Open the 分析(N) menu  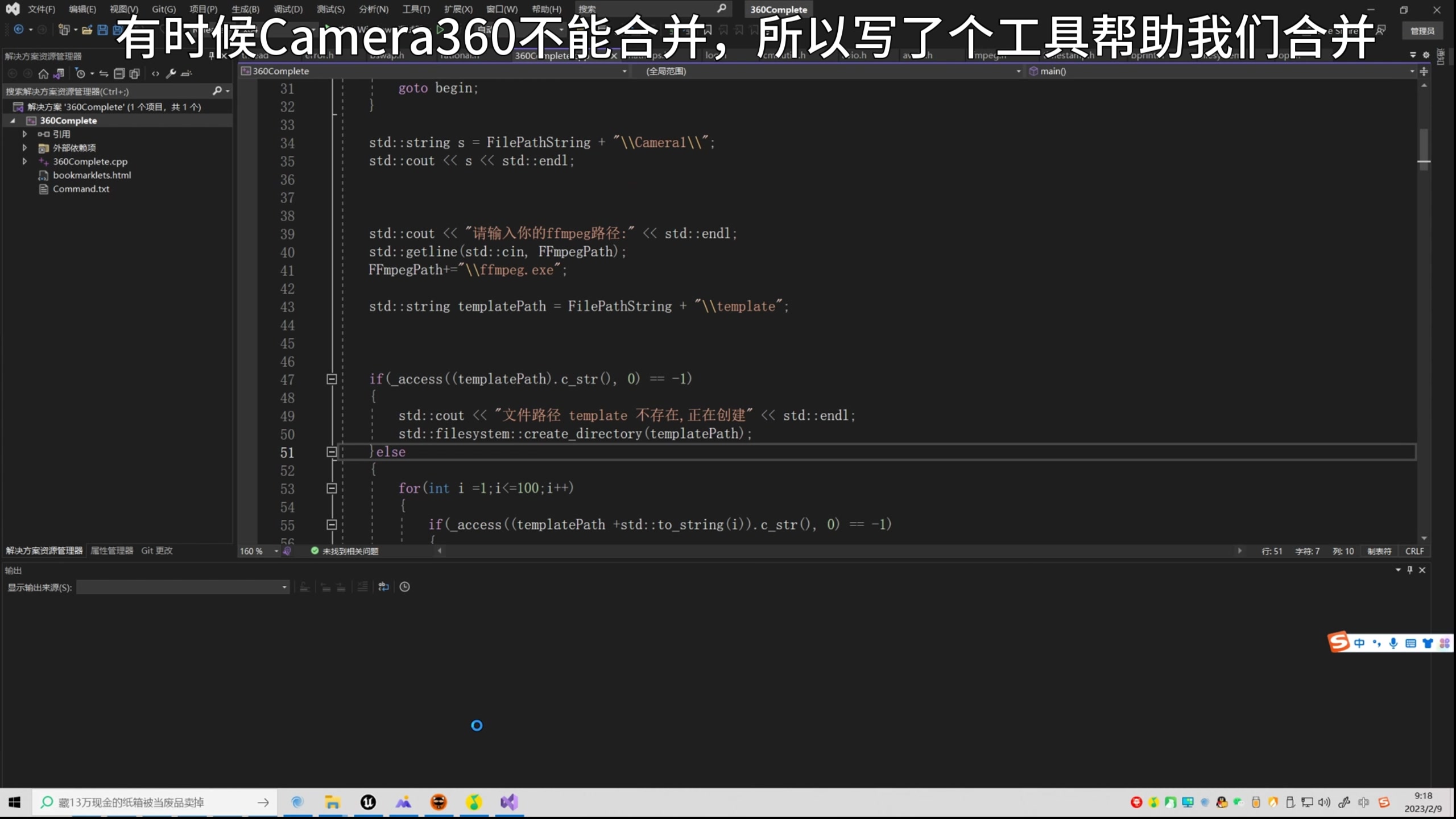(x=374, y=9)
